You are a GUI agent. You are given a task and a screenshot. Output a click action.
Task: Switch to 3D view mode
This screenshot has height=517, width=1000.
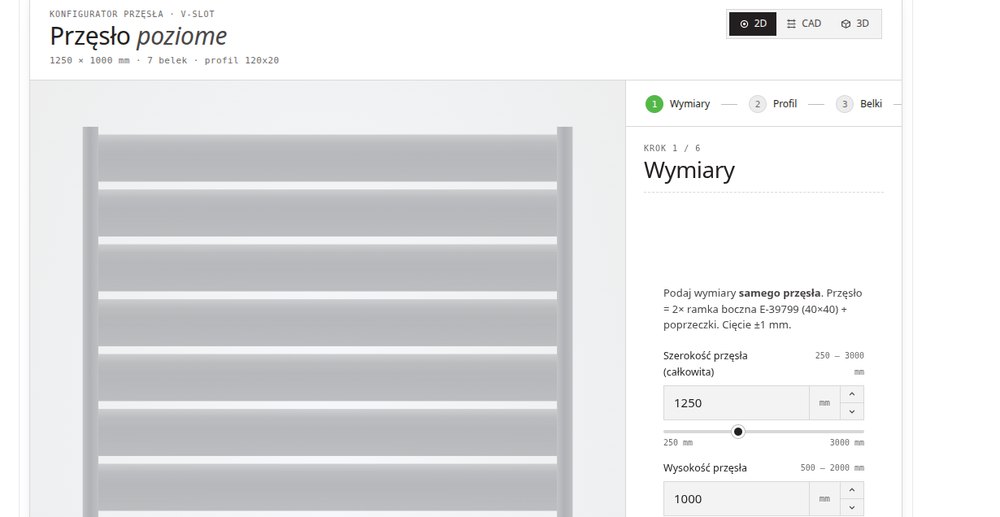pyautogui.click(x=855, y=24)
